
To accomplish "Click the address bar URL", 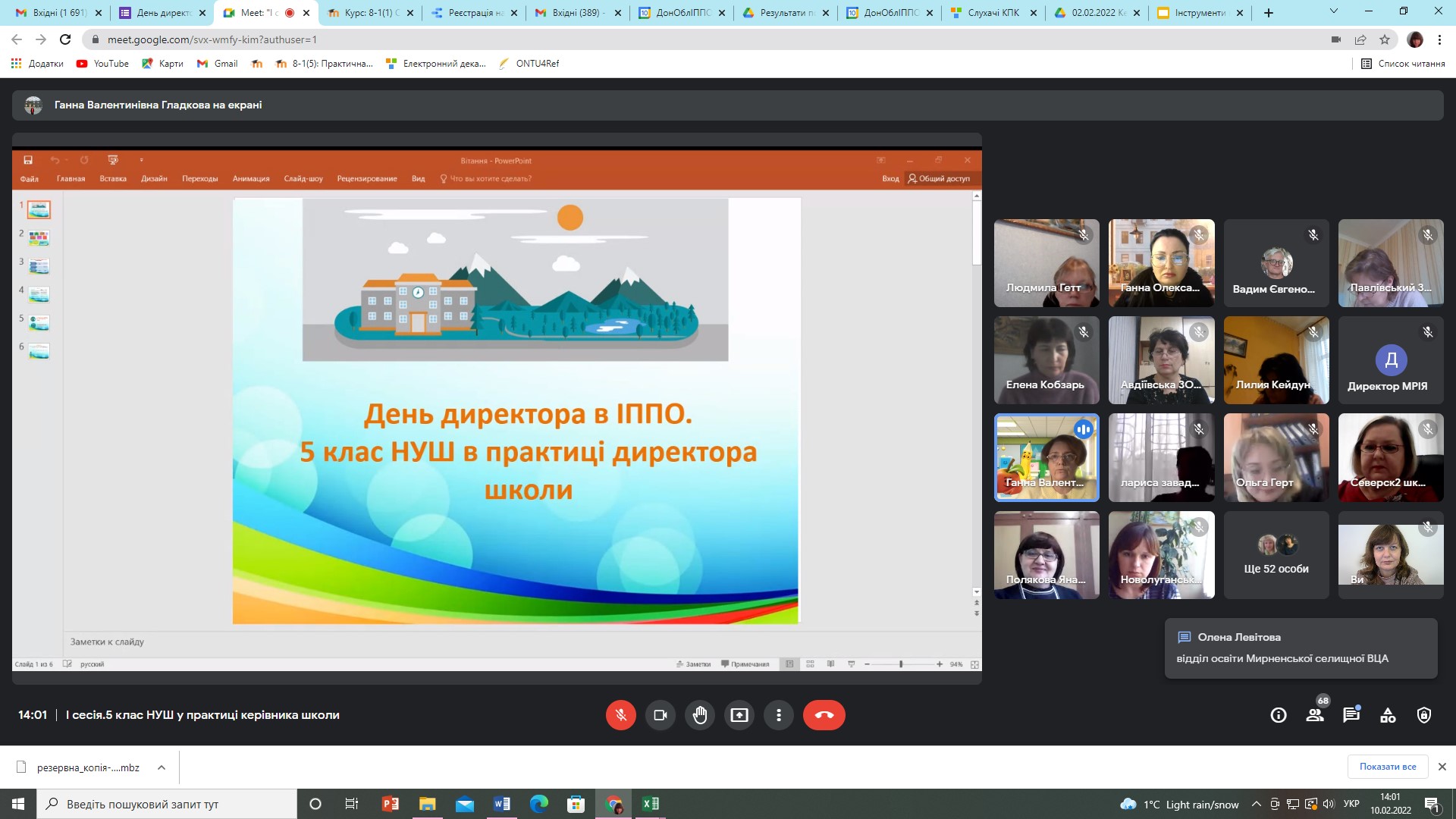I will (212, 39).
